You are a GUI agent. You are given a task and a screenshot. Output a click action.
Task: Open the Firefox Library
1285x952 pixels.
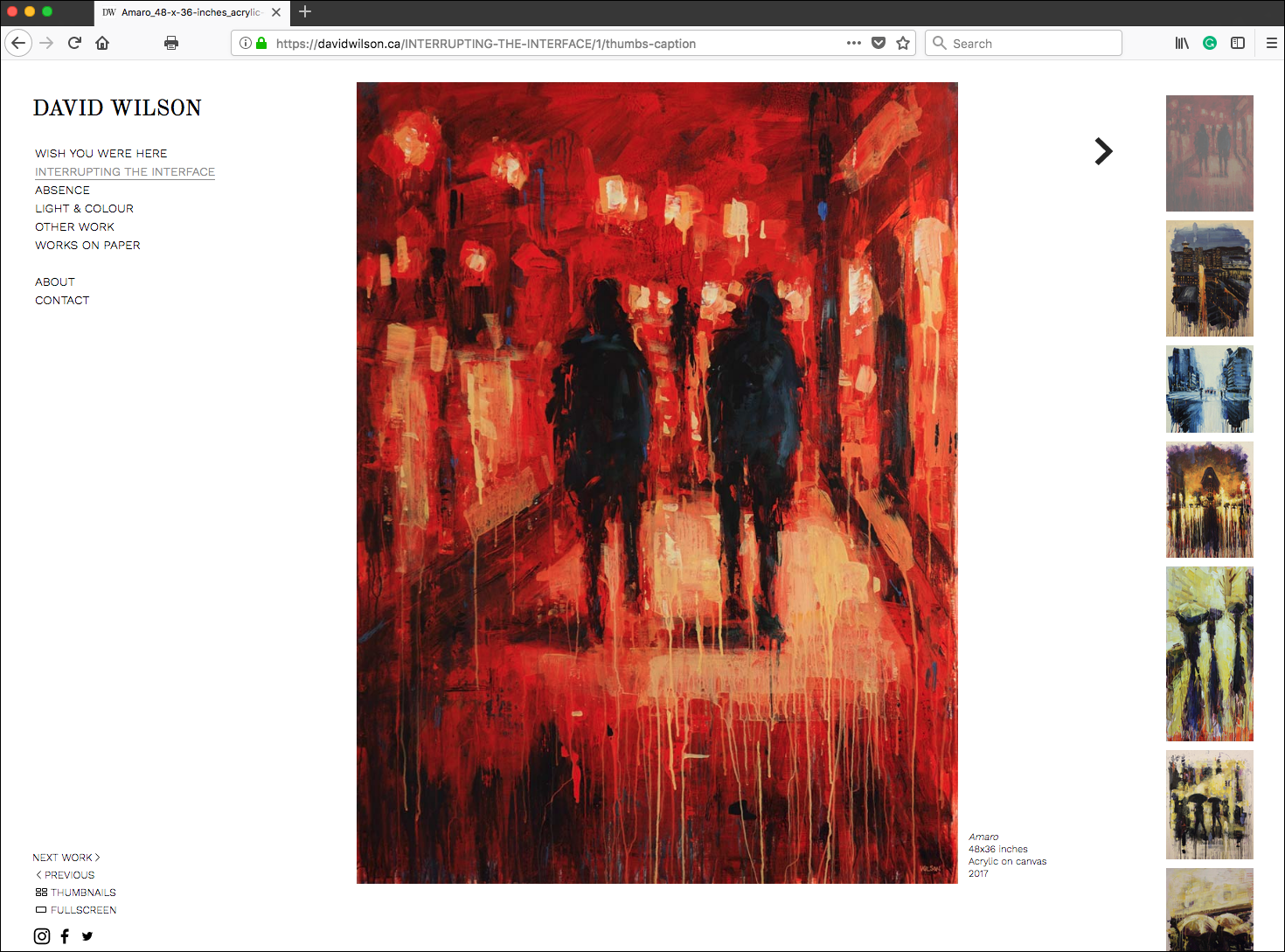[1182, 42]
